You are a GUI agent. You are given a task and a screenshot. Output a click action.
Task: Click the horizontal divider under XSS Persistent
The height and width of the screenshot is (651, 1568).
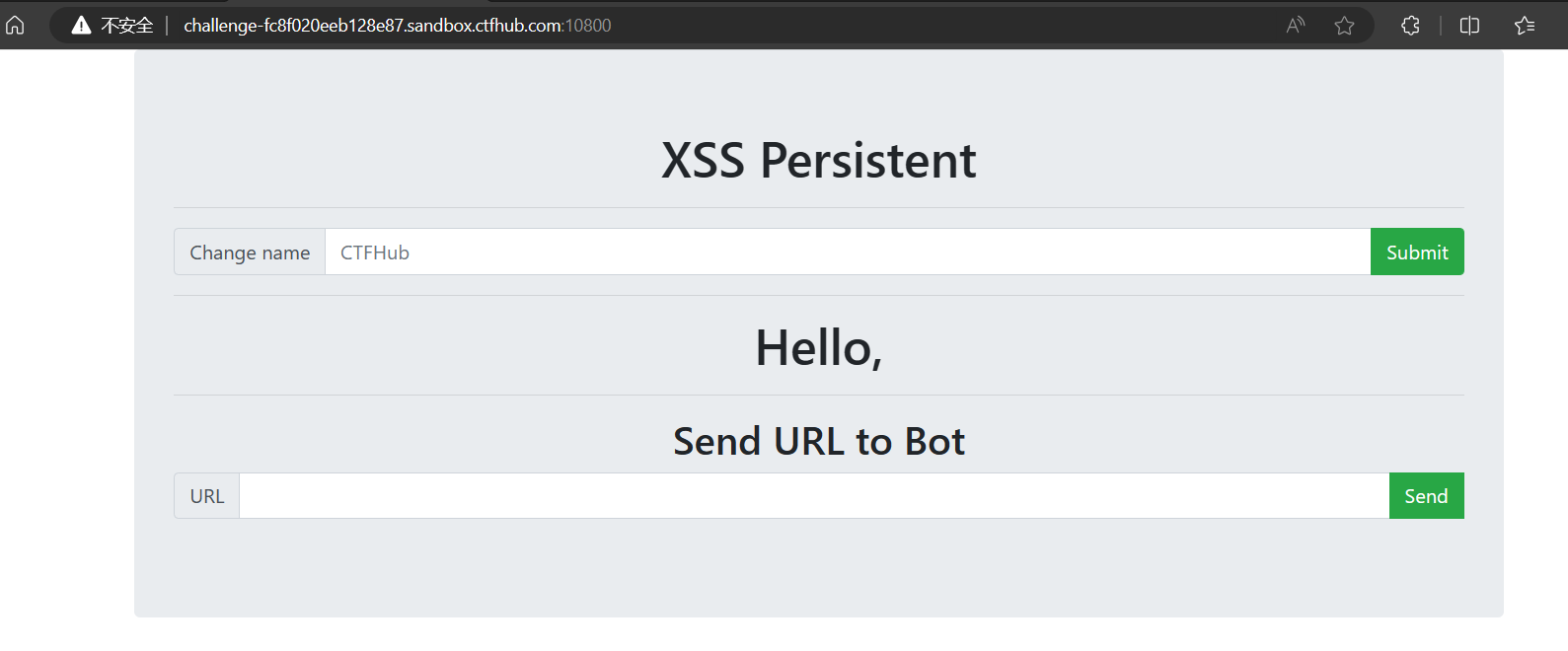818,208
